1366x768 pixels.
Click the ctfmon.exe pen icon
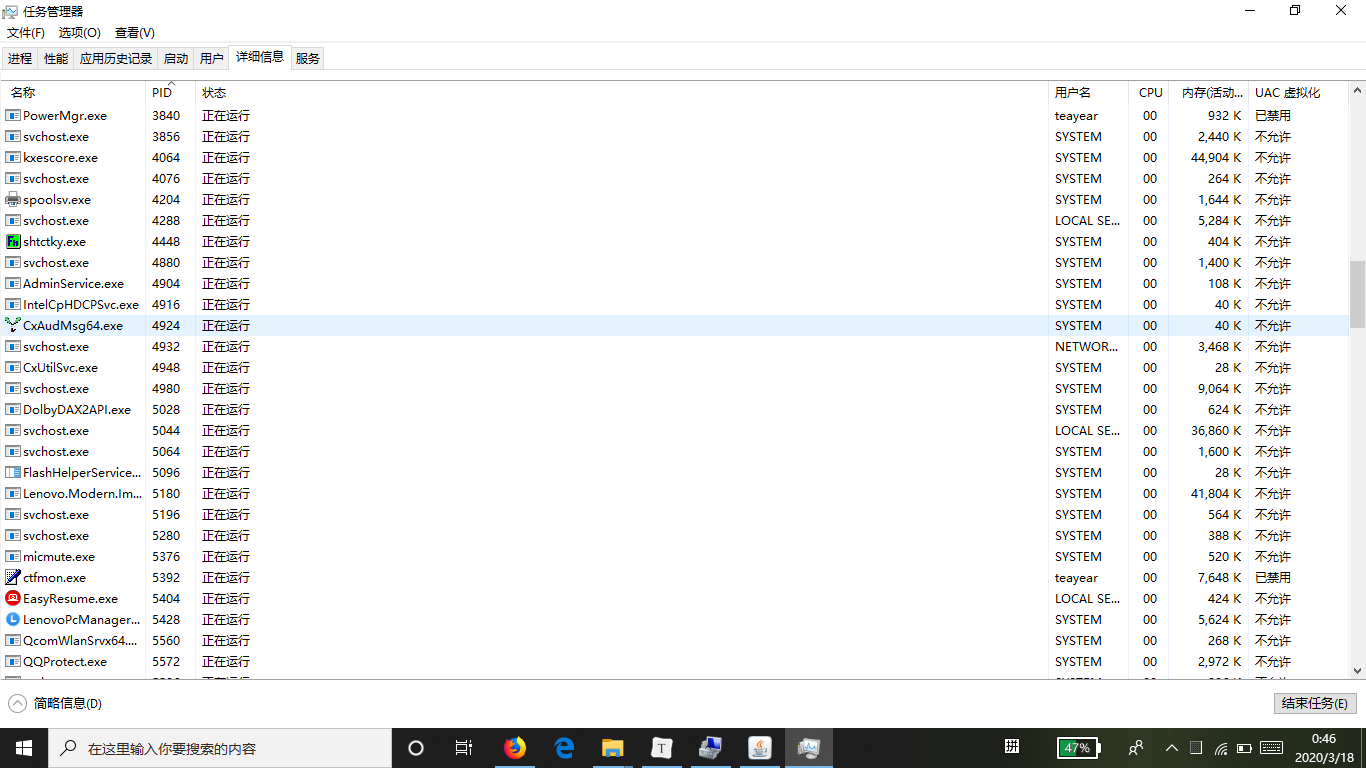pos(13,578)
